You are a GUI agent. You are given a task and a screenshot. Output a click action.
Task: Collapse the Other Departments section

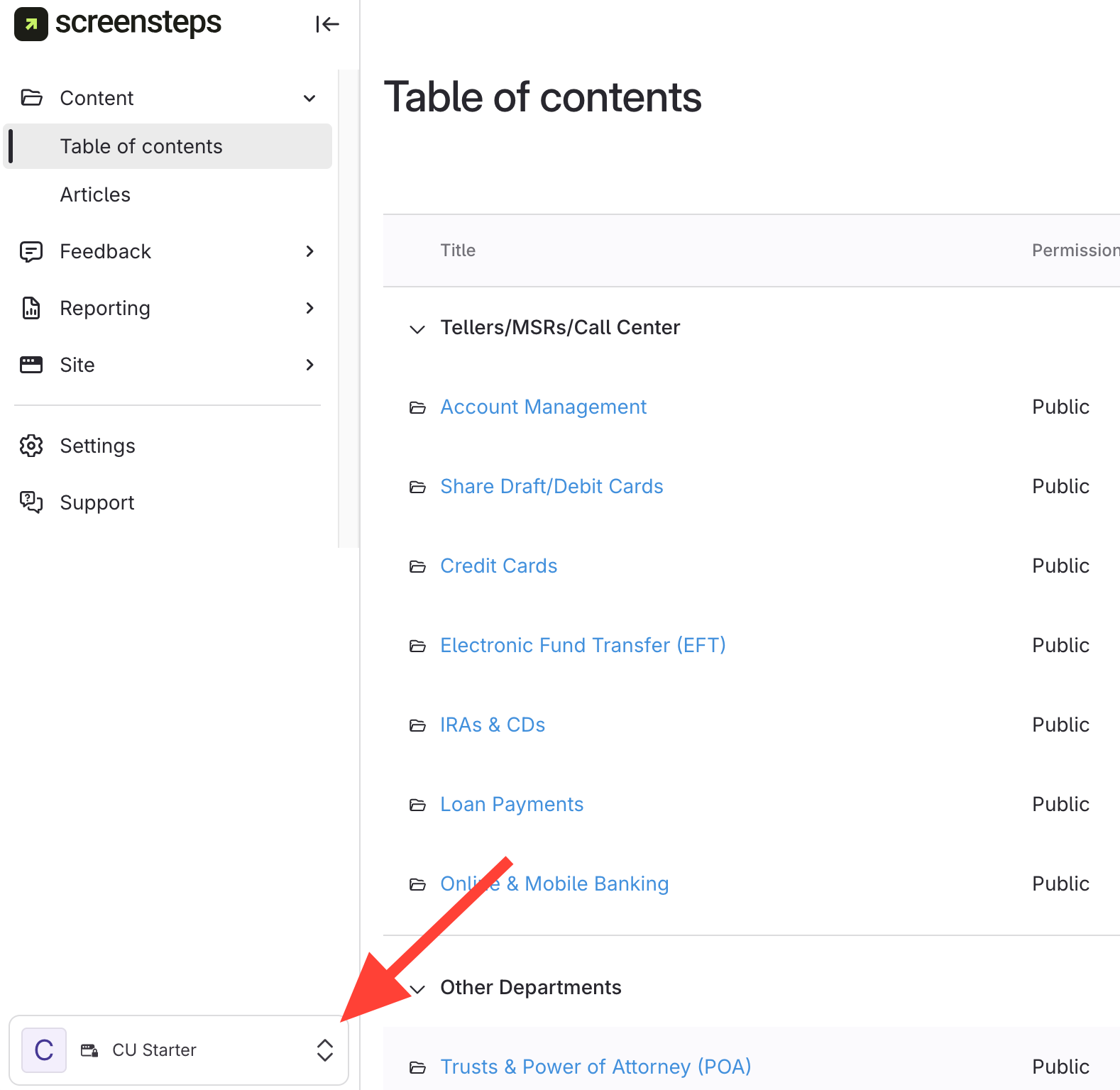pos(417,989)
